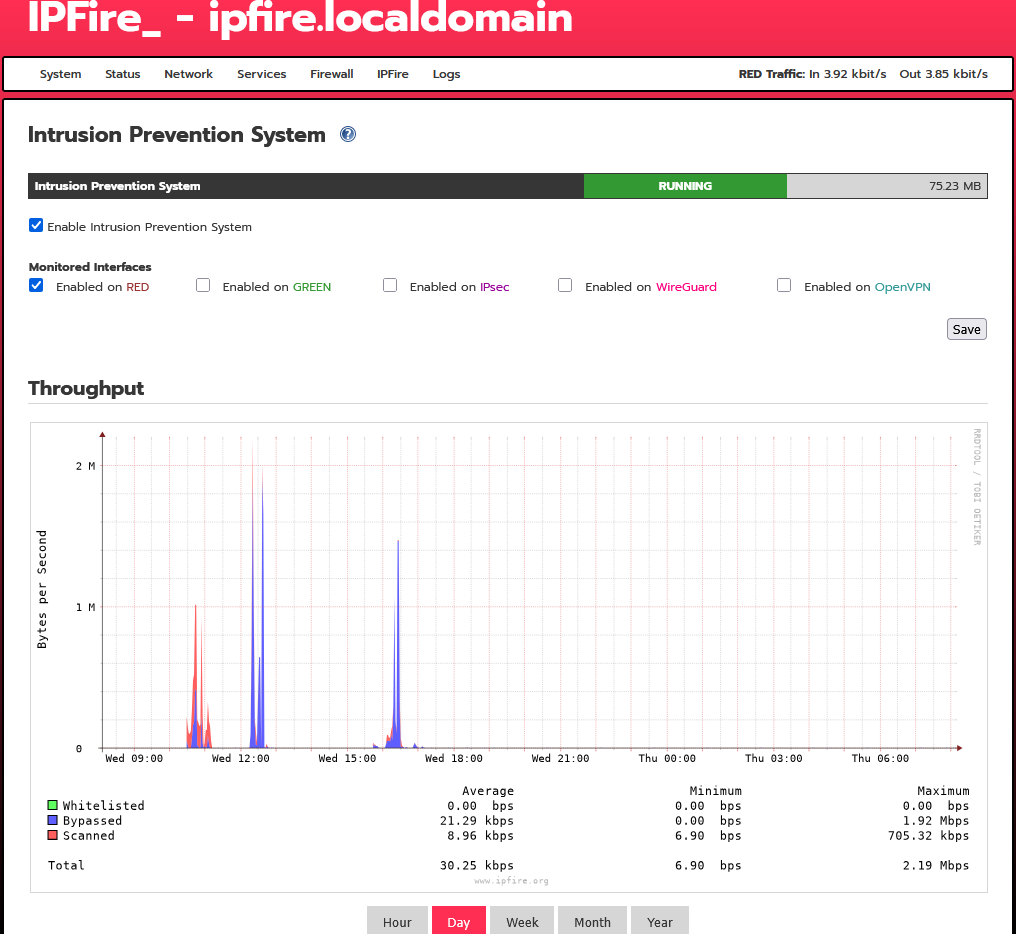Enable monitoring on IPsec interface

(390, 285)
